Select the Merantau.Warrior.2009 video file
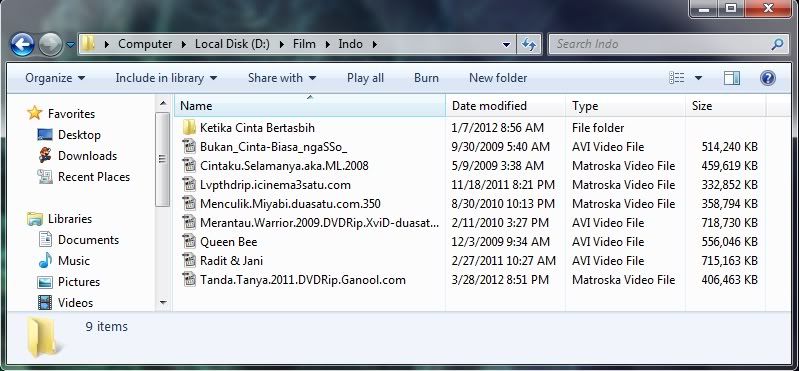 (x=319, y=223)
